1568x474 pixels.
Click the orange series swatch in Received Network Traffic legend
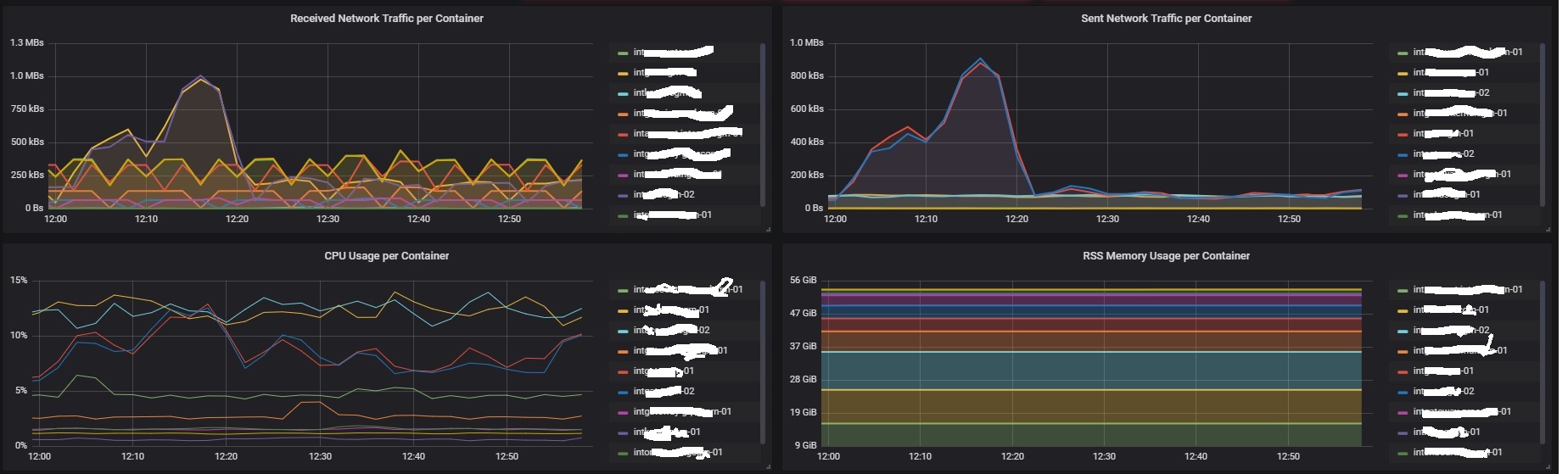[623, 114]
